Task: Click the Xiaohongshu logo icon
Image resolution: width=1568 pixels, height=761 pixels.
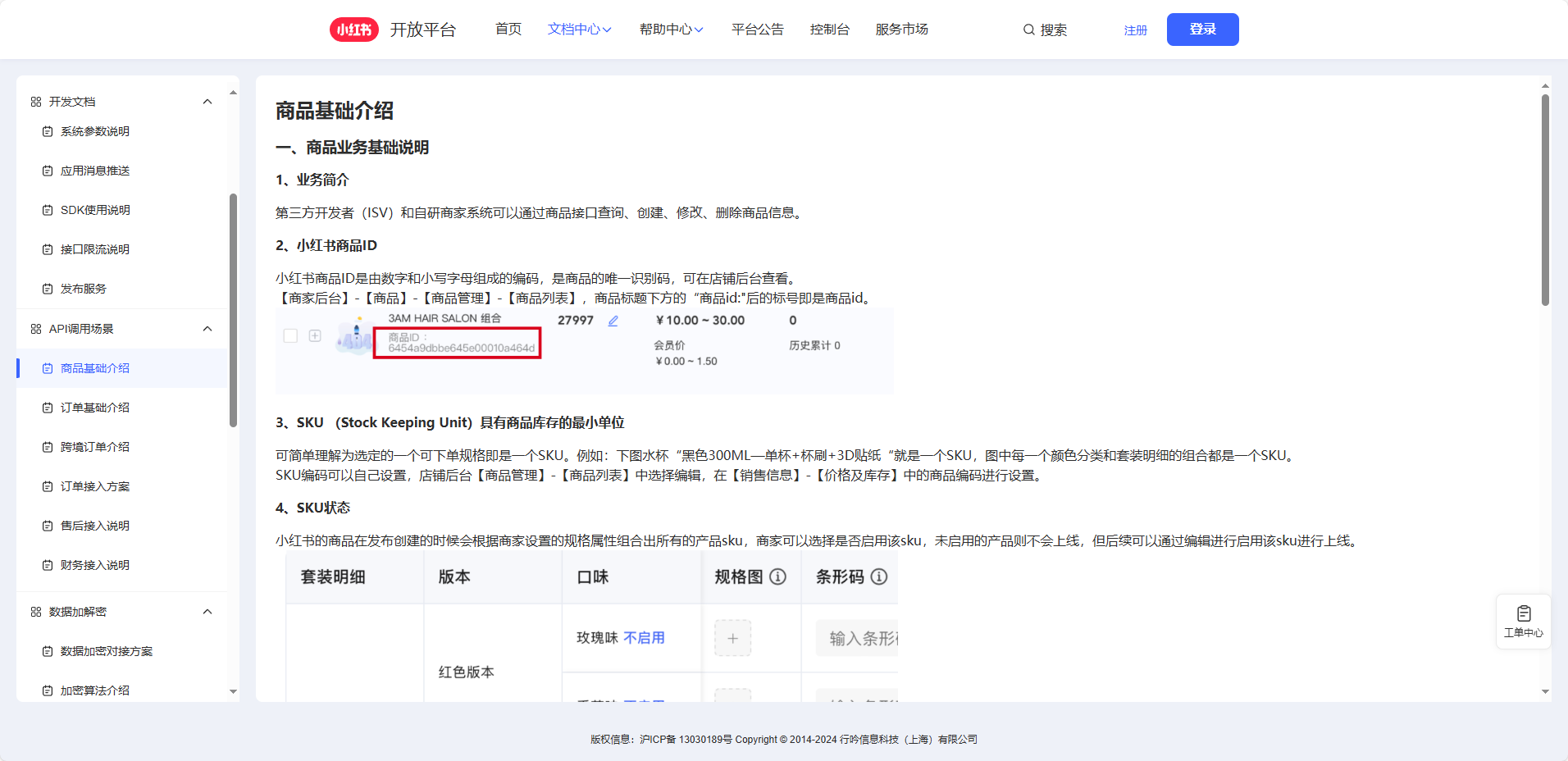Action: coord(353,30)
